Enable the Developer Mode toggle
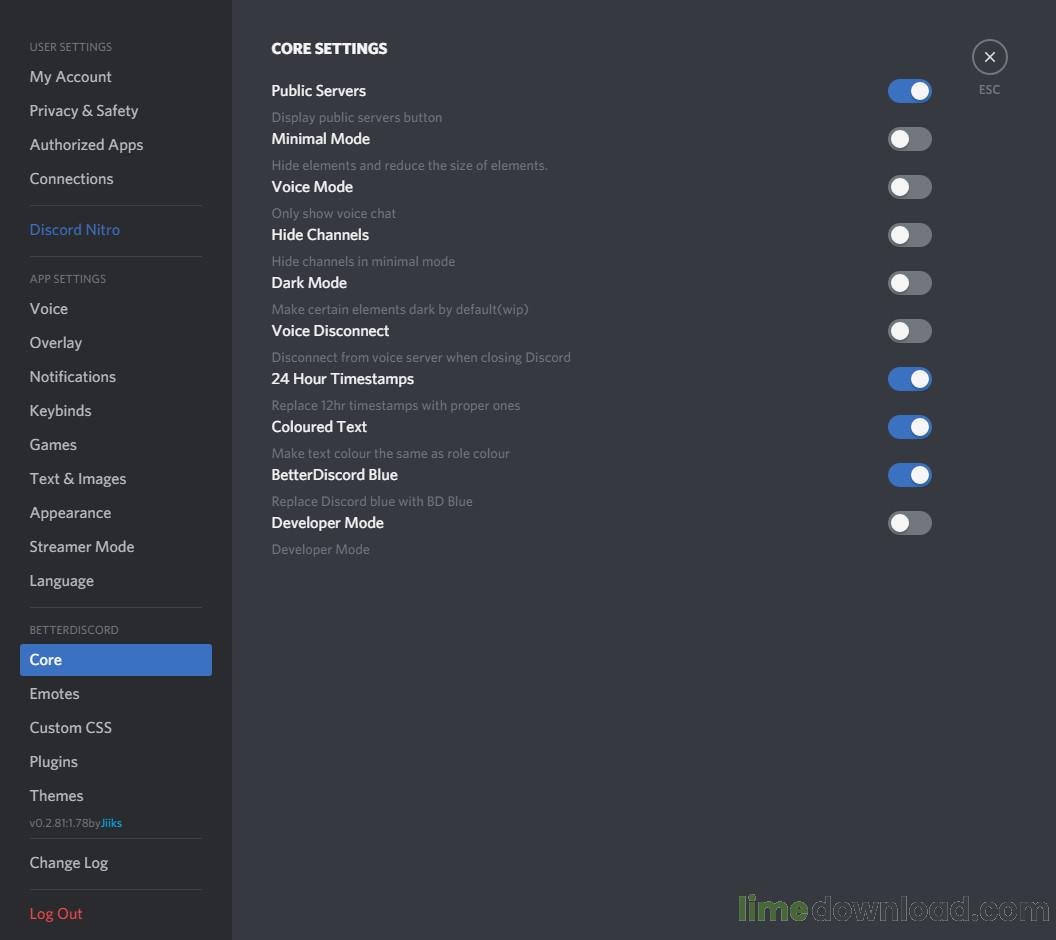 click(x=909, y=523)
